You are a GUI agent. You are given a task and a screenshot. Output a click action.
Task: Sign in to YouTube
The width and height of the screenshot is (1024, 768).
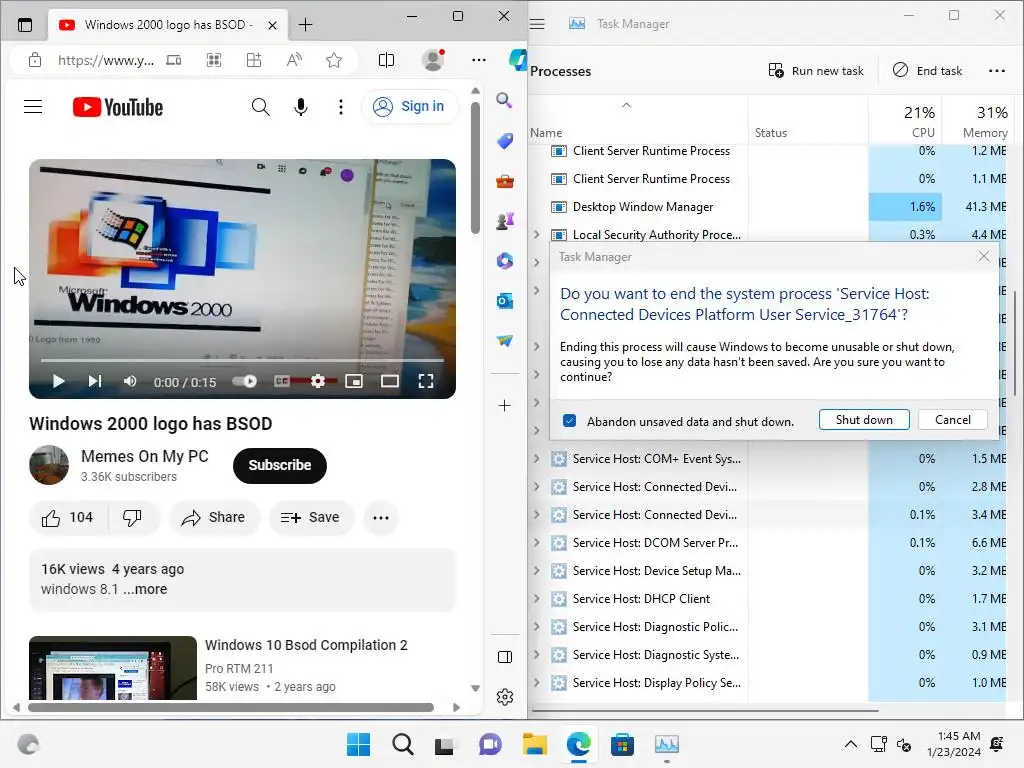coord(409,106)
